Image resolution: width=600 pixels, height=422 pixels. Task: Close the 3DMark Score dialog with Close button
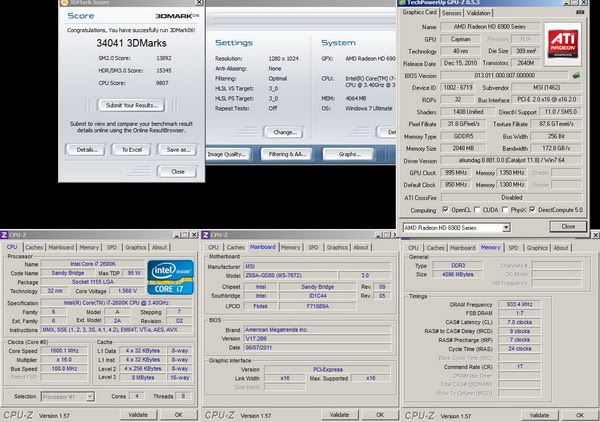[x=178, y=171]
